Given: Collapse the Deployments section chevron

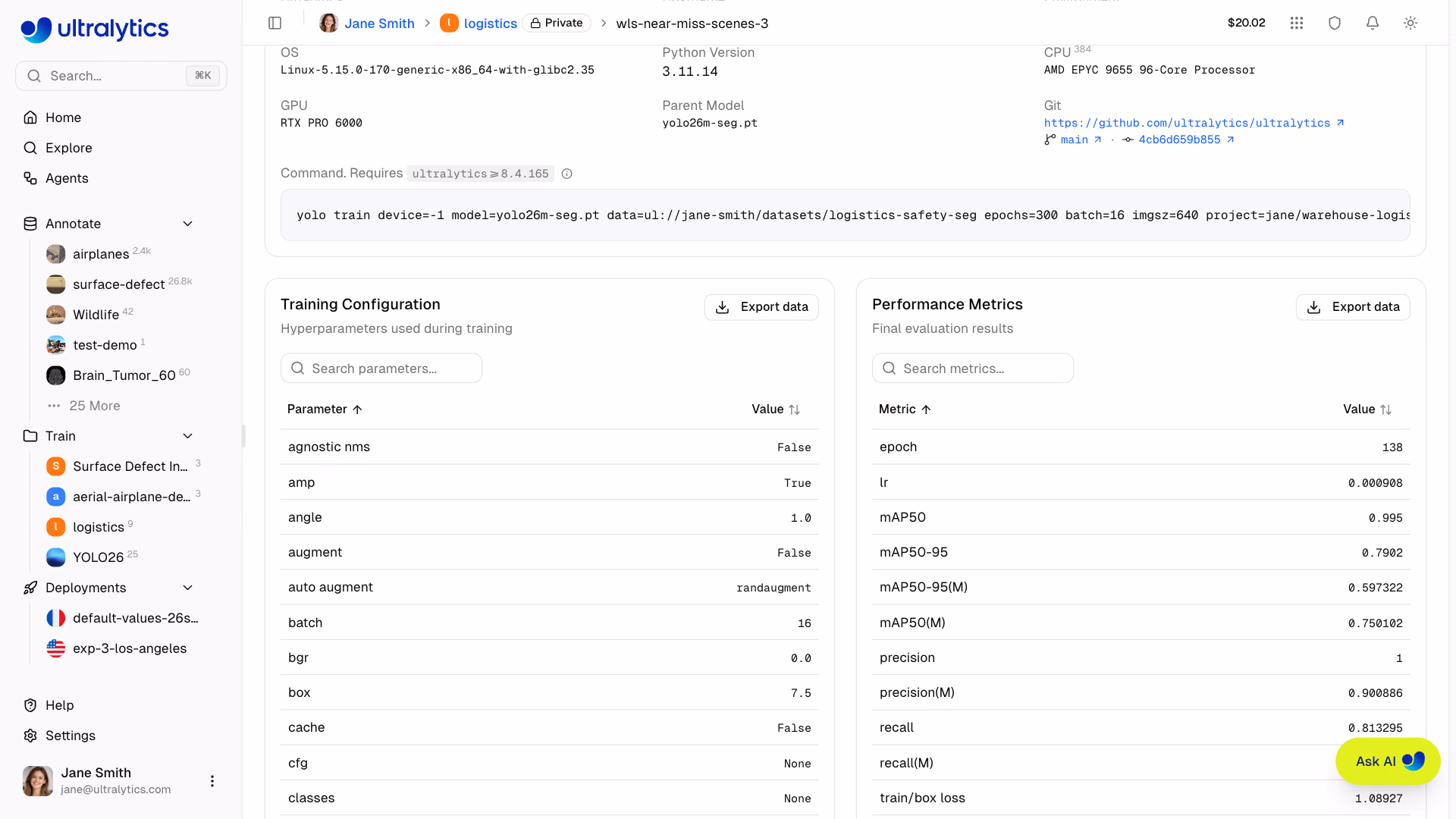Looking at the screenshot, I should 188,588.
